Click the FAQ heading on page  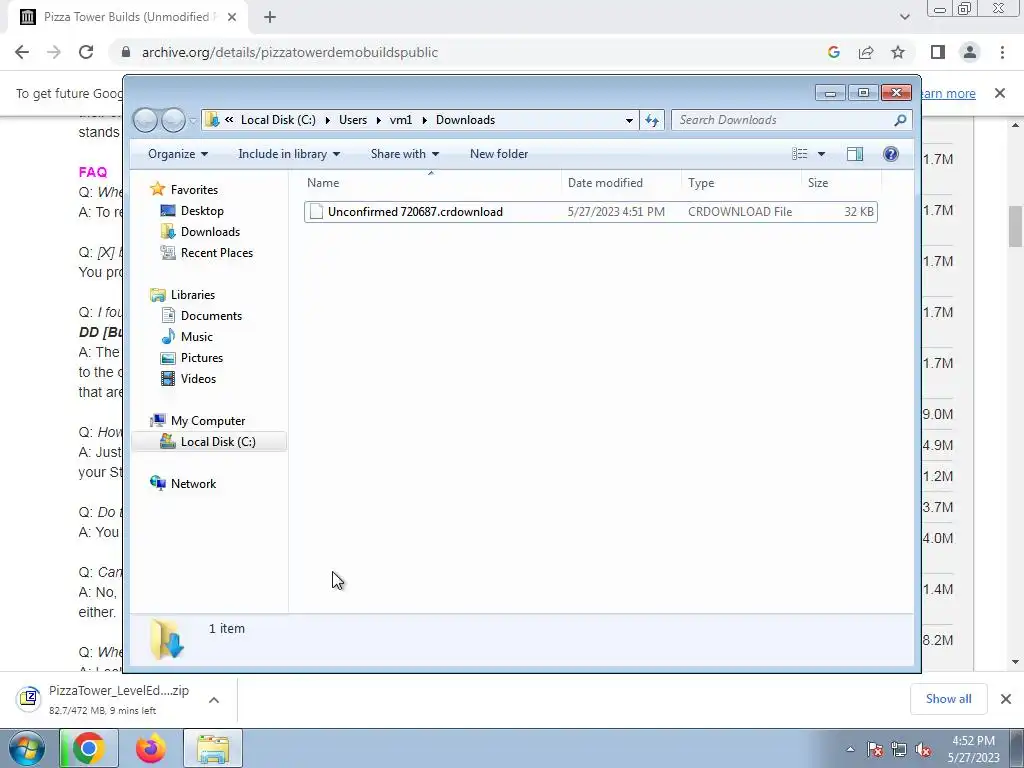point(93,172)
